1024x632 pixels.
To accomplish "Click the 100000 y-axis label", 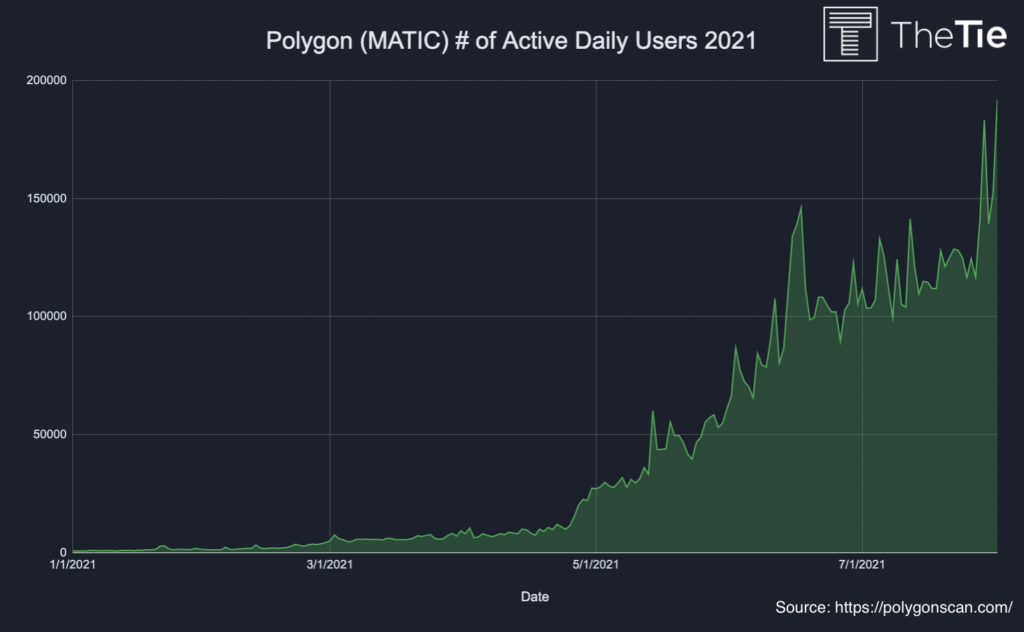I will point(45,317).
